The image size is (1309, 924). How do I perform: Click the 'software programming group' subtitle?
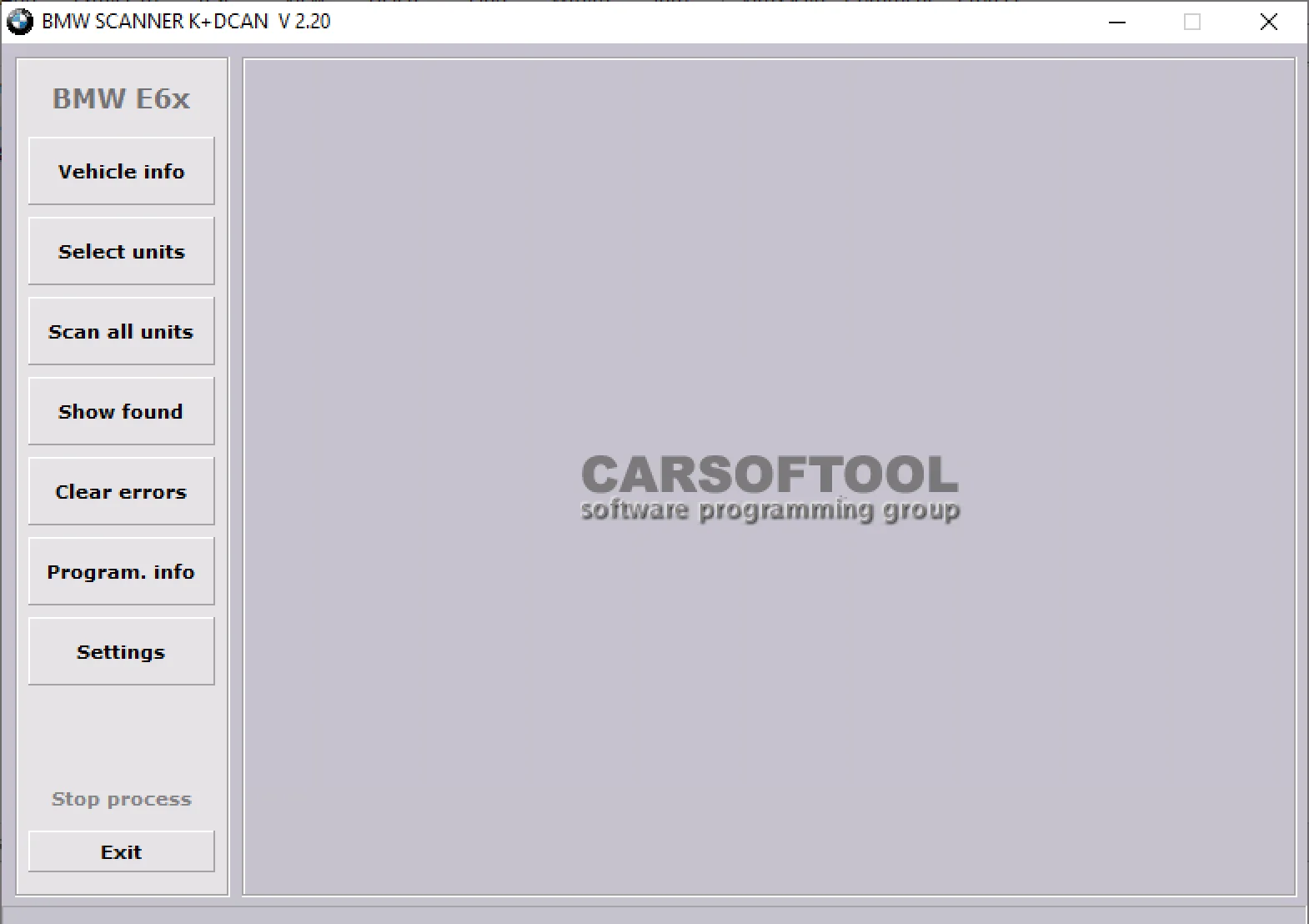[x=769, y=510]
